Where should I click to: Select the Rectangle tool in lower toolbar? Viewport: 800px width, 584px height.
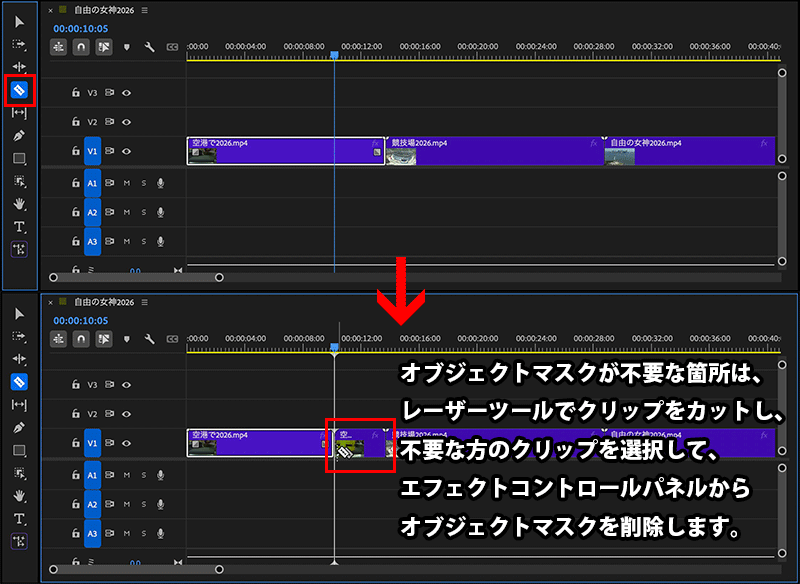(x=19, y=449)
